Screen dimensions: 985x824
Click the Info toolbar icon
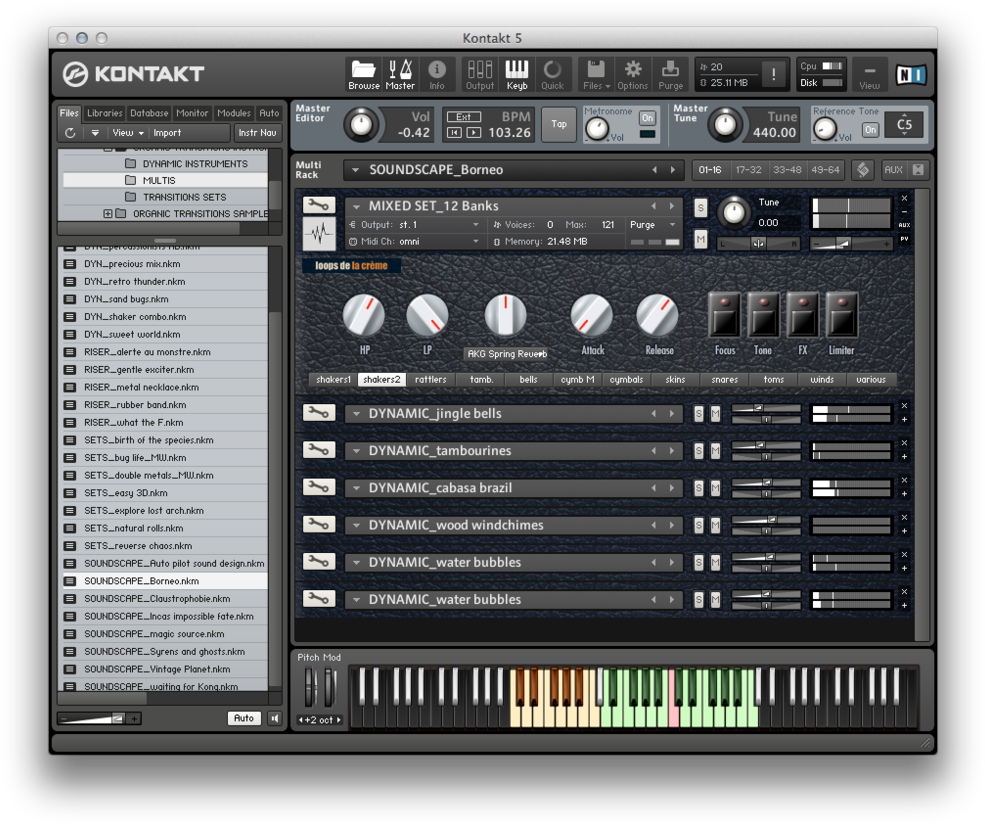pyautogui.click(x=437, y=75)
